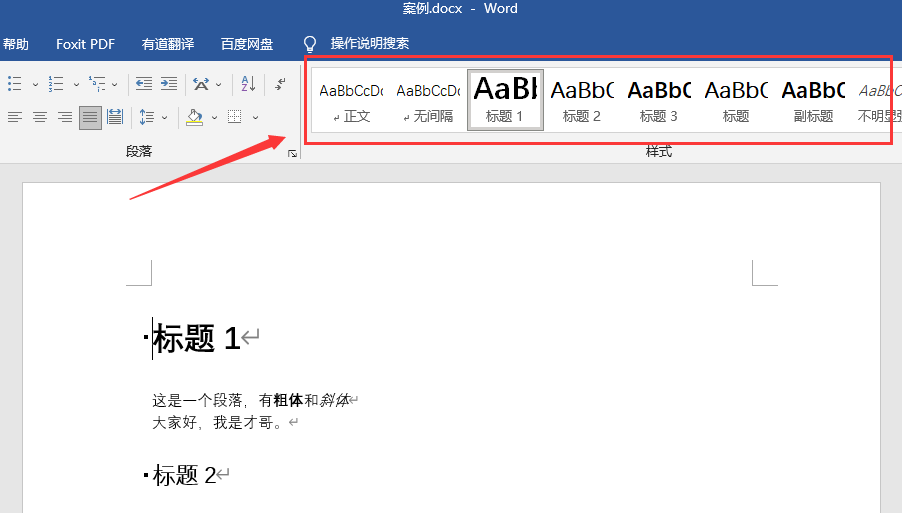Screen dimensions: 902x513
Task: Click 操作说明搜索 search box
Action: (370, 43)
